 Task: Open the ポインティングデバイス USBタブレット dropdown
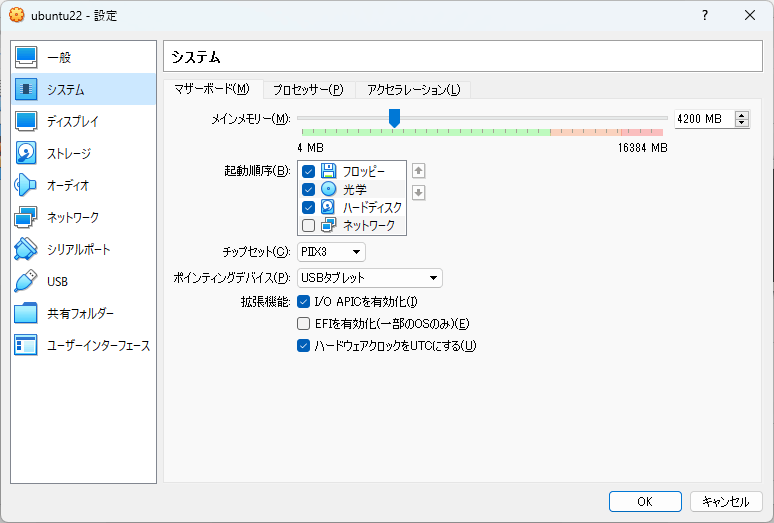coord(370,278)
